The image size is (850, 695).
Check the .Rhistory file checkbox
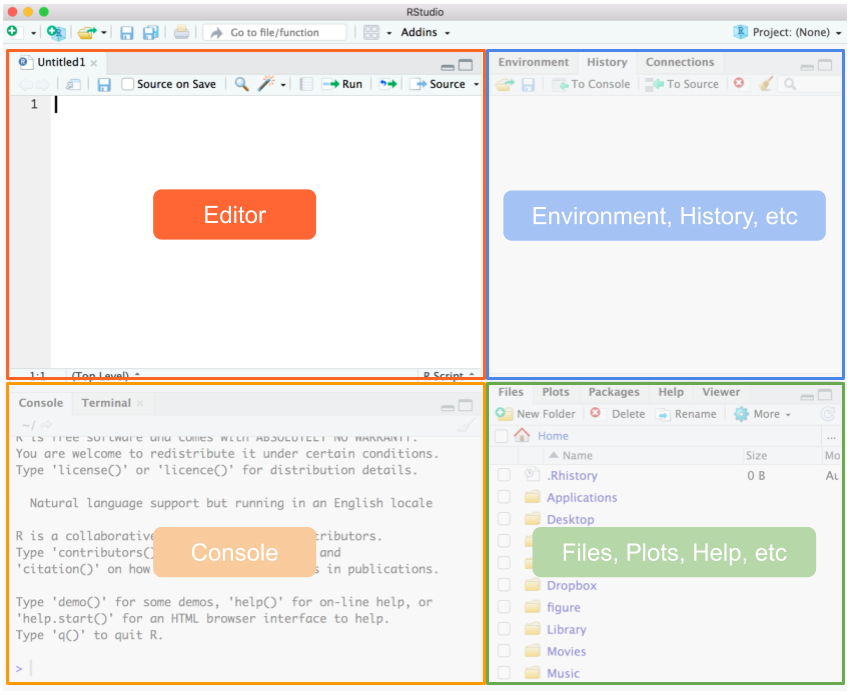click(x=504, y=475)
